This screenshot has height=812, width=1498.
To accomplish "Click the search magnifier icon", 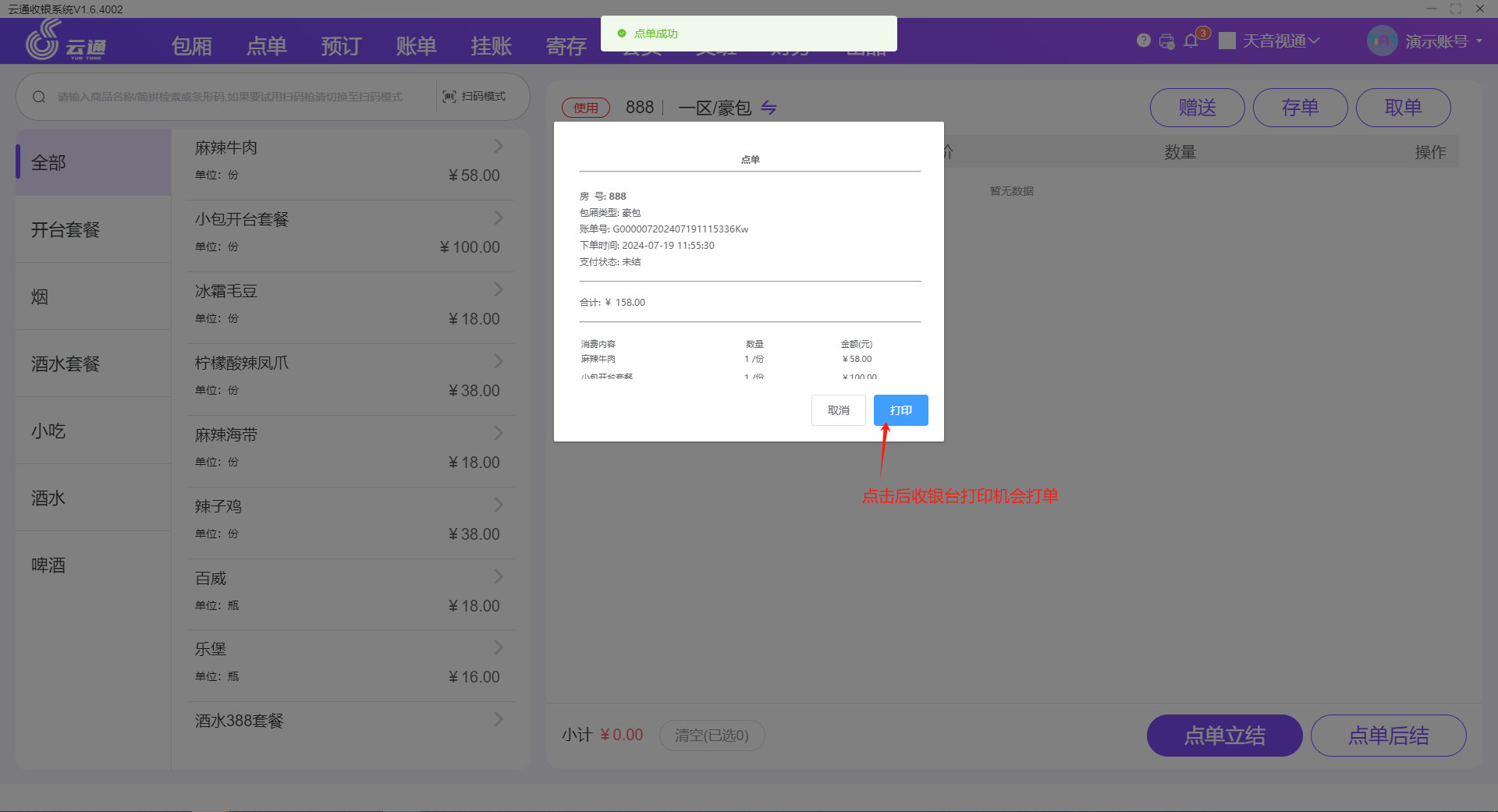I will click(38, 97).
